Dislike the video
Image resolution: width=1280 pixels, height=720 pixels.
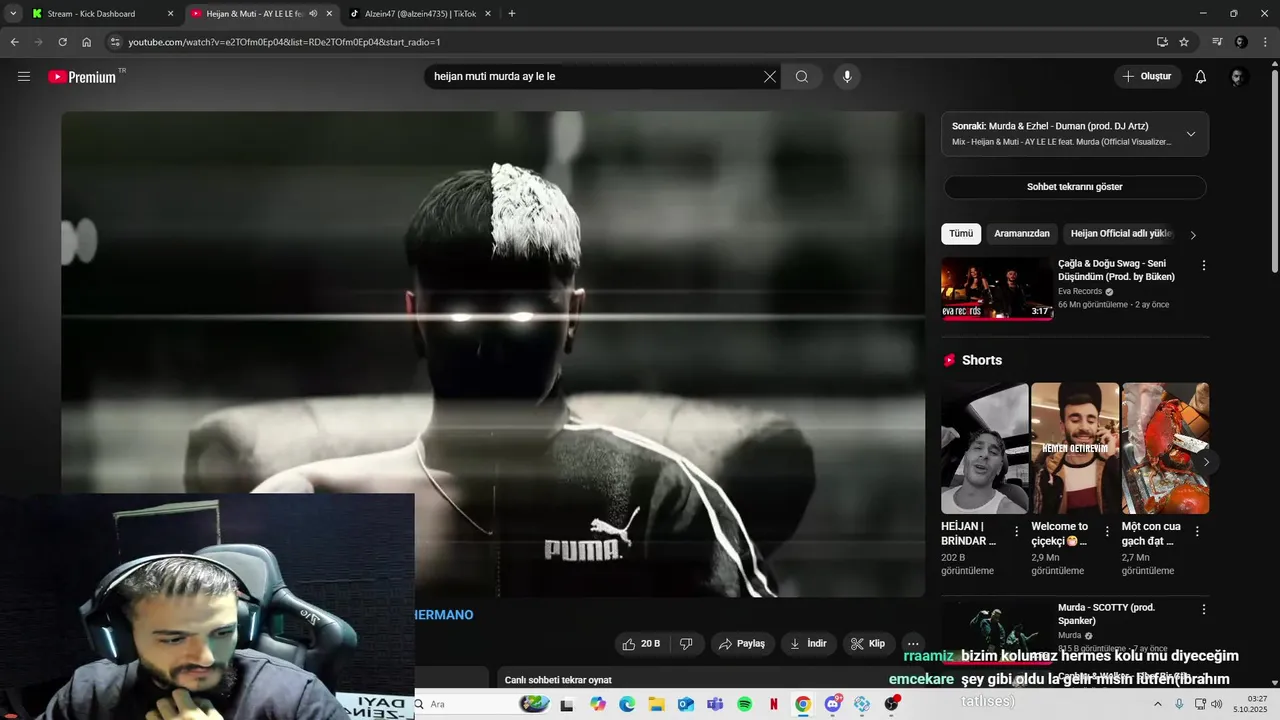686,644
